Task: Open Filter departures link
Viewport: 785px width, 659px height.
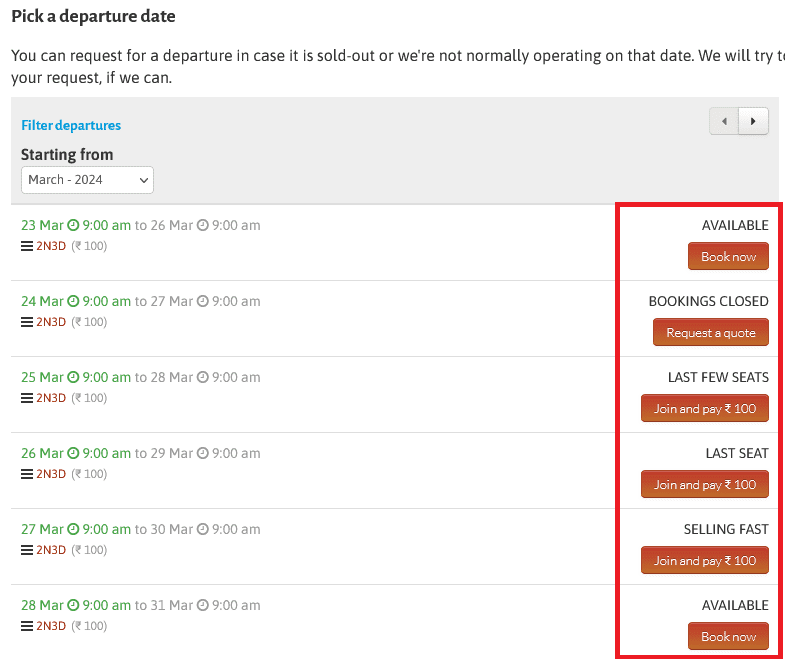Action: [71, 125]
